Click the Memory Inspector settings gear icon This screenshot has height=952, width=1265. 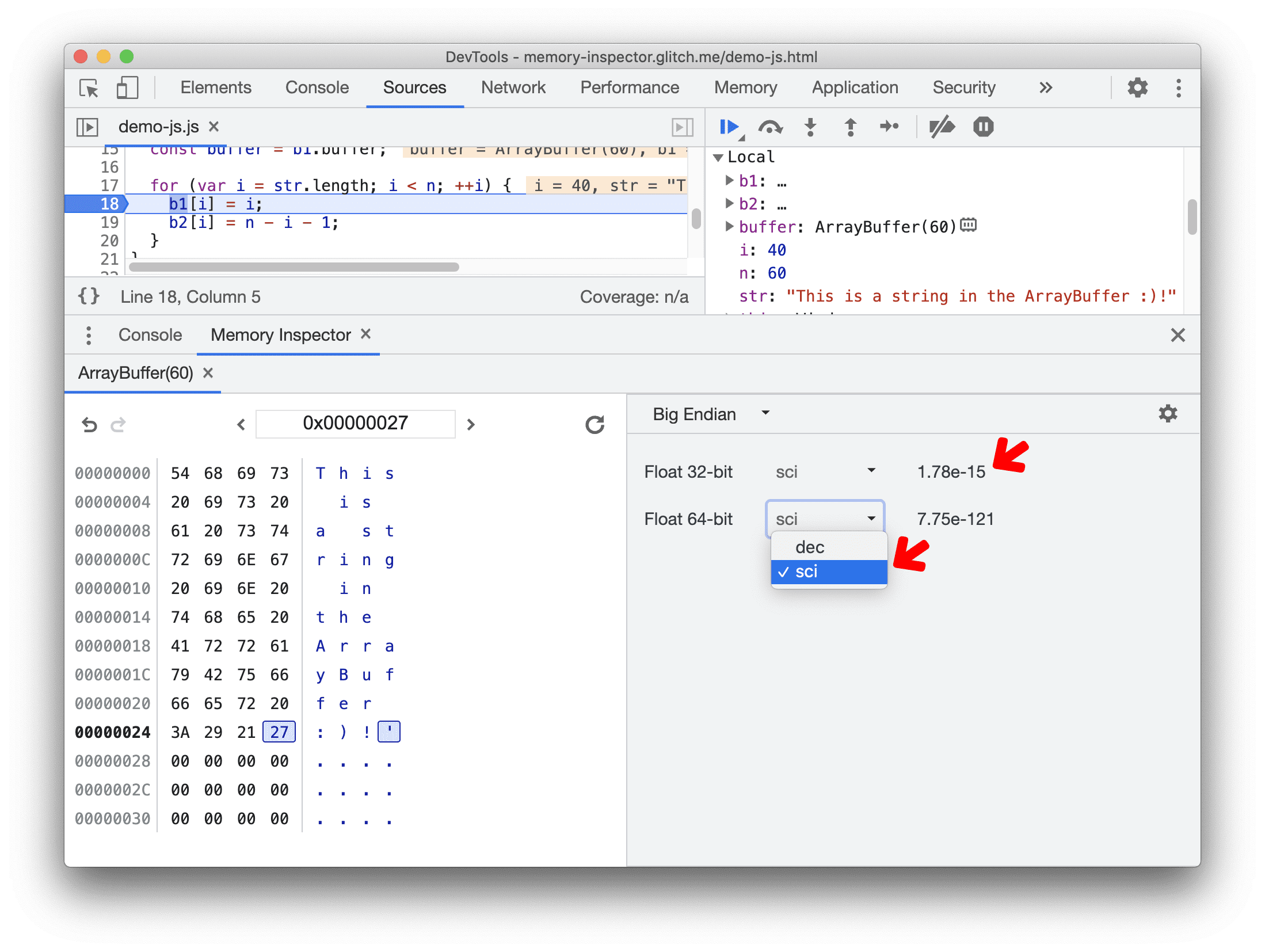tap(1168, 414)
